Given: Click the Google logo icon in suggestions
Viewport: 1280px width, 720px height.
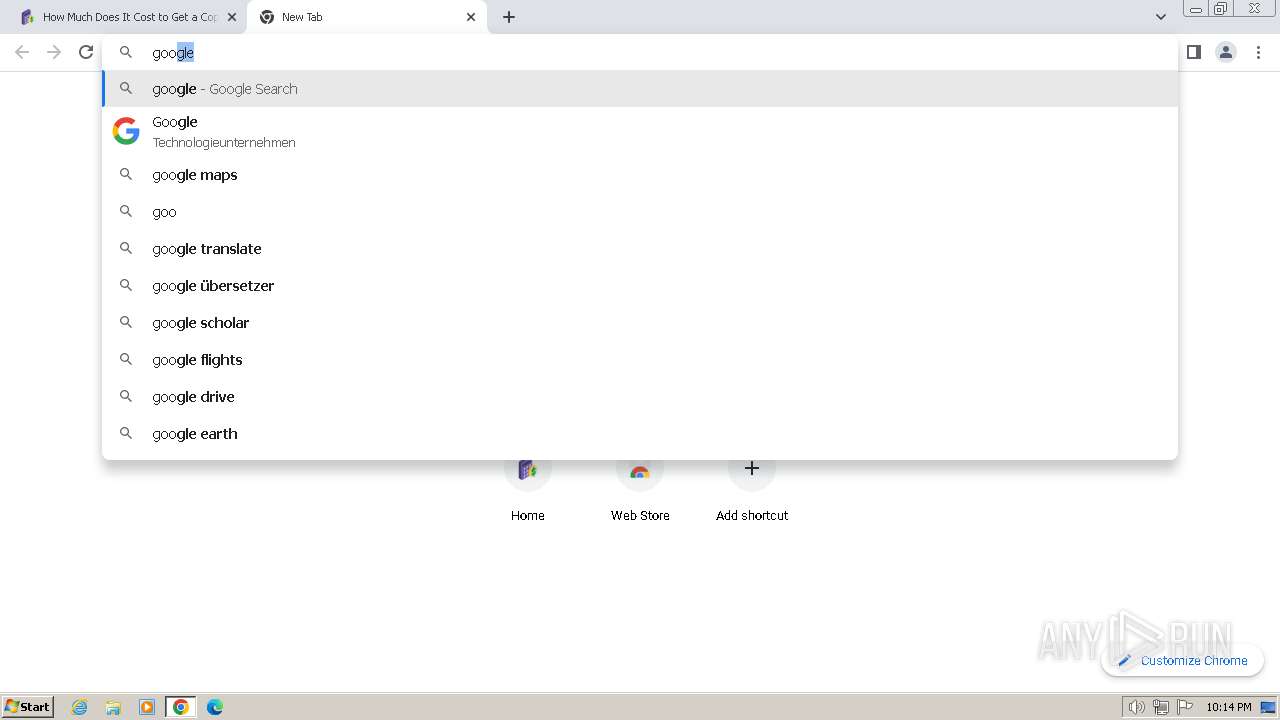Looking at the screenshot, I should [126, 131].
